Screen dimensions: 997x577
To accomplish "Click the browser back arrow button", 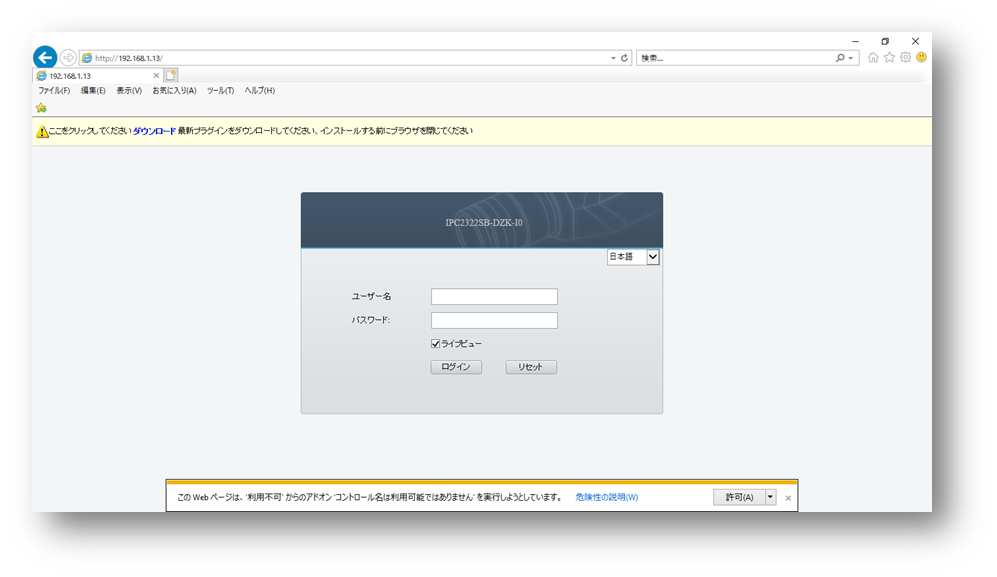I will (x=45, y=57).
